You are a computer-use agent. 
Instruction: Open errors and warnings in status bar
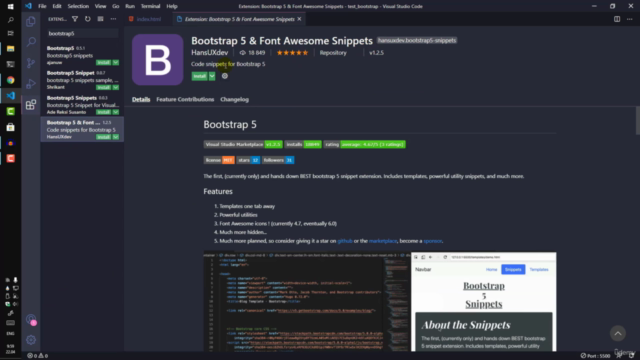[38, 356]
